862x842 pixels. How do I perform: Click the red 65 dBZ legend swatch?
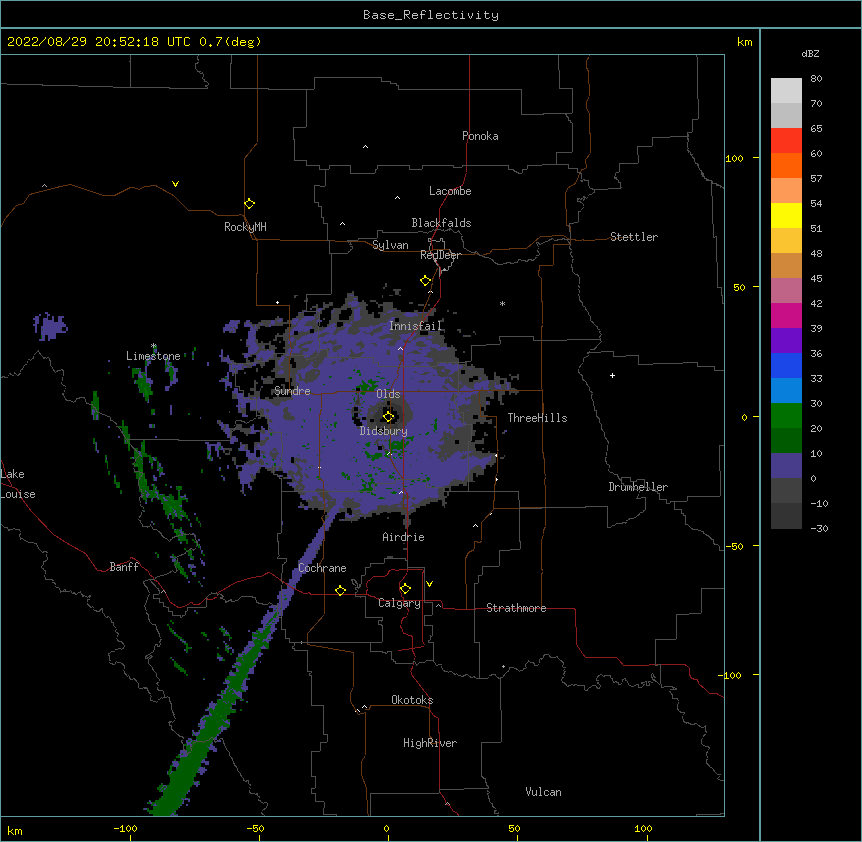pyautogui.click(x=786, y=141)
